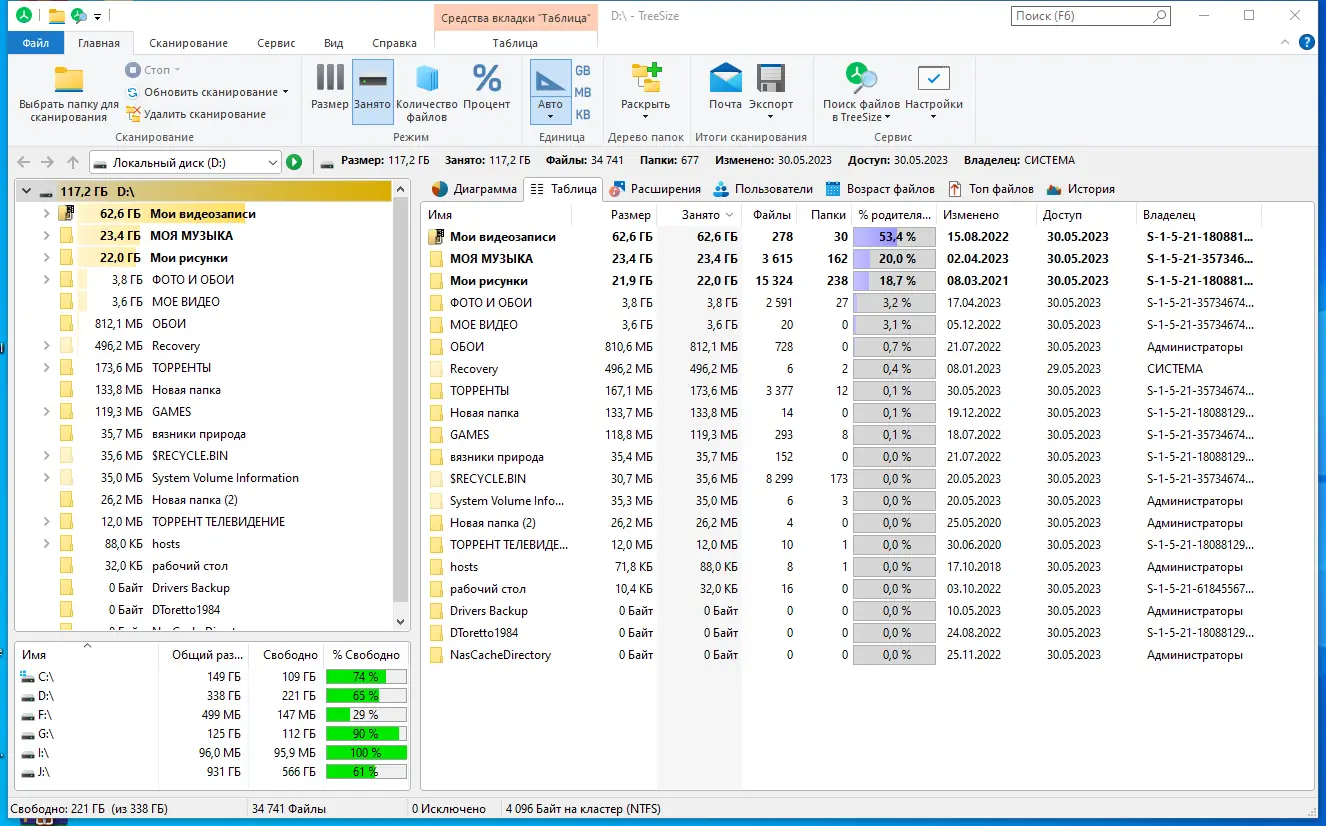
Task: Set units to MB
Action: click(x=582, y=92)
